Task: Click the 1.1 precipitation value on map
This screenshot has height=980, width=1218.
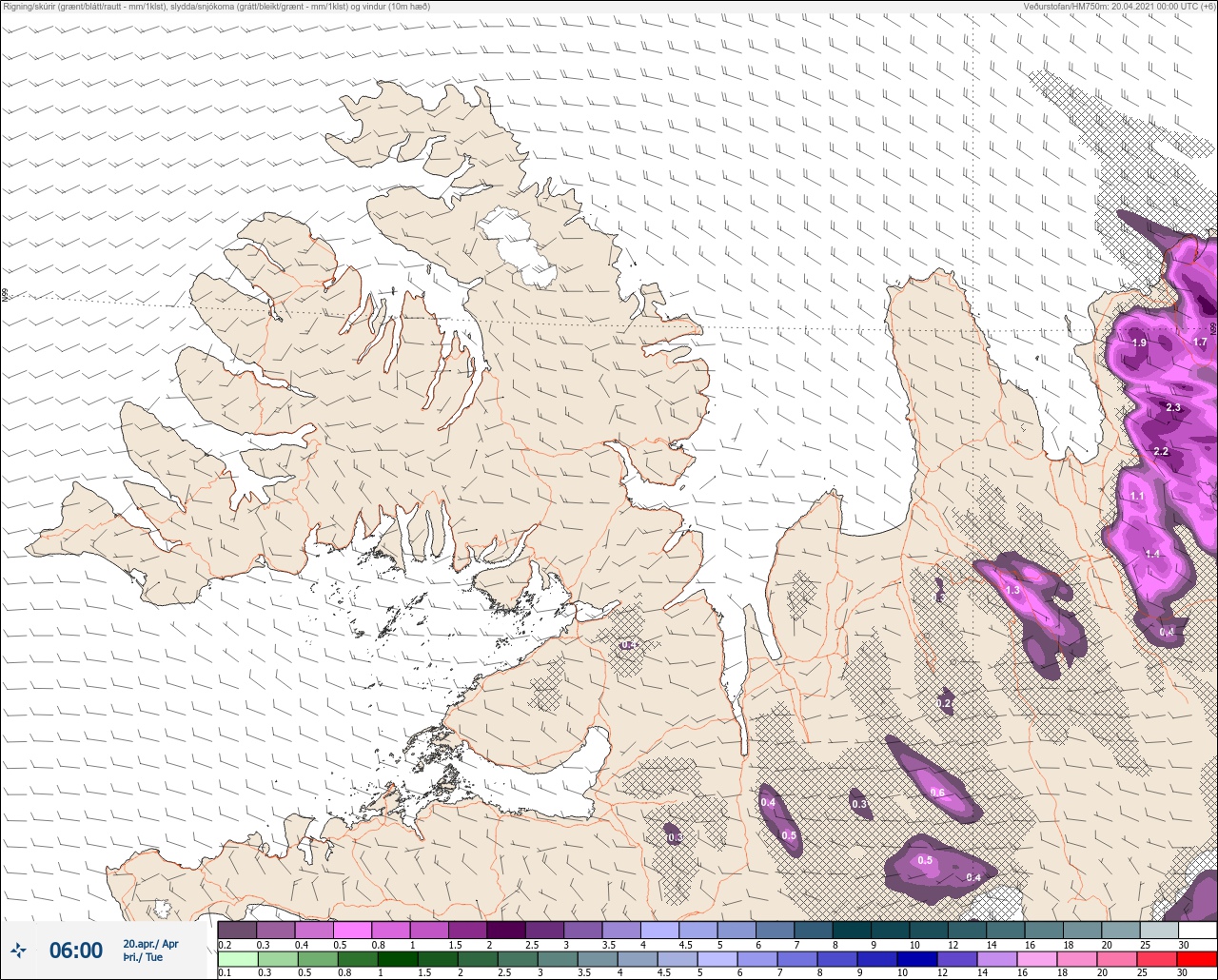Action: click(x=1137, y=497)
